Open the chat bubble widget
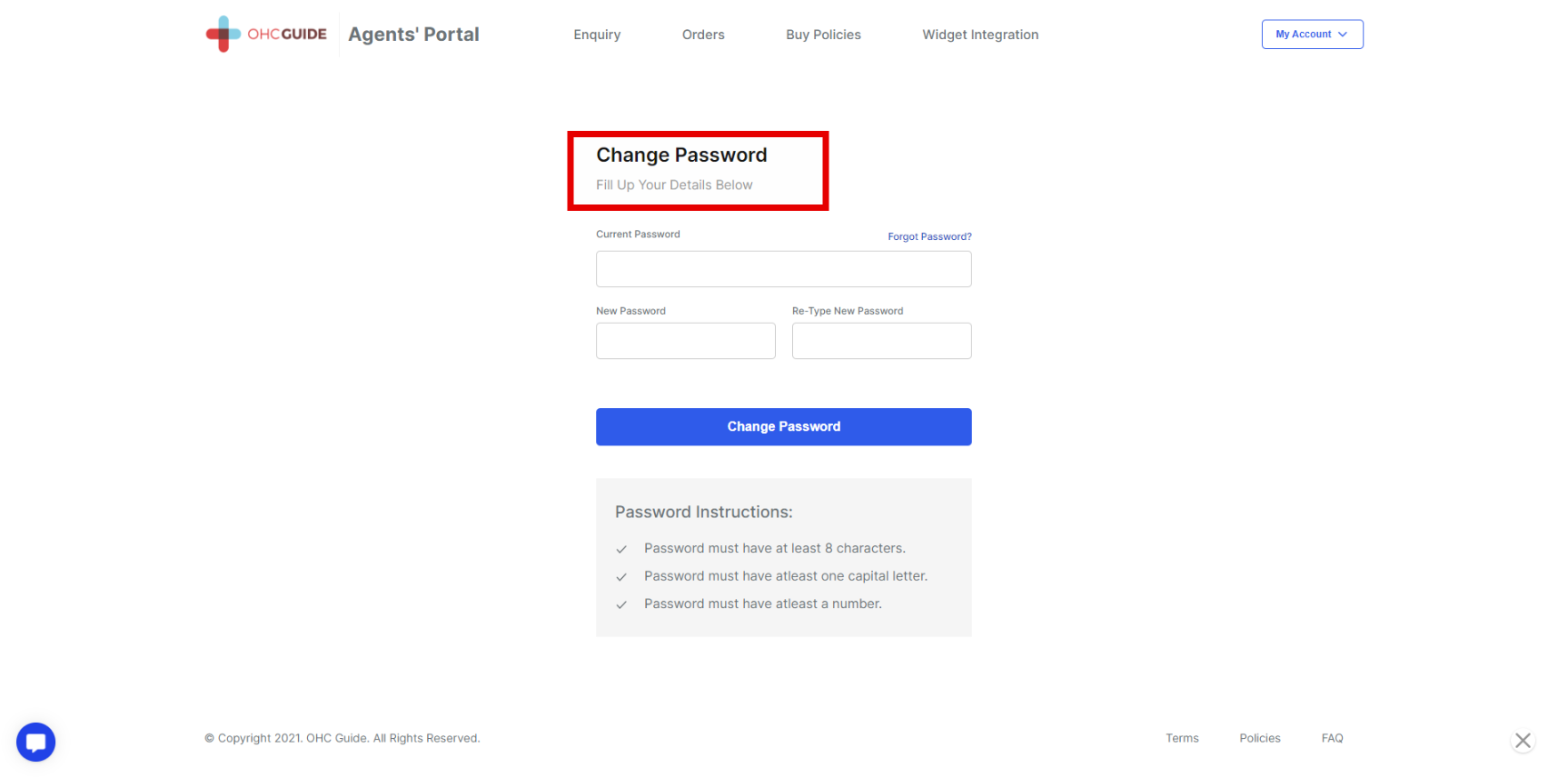The width and height of the screenshot is (1568, 778). click(x=36, y=742)
